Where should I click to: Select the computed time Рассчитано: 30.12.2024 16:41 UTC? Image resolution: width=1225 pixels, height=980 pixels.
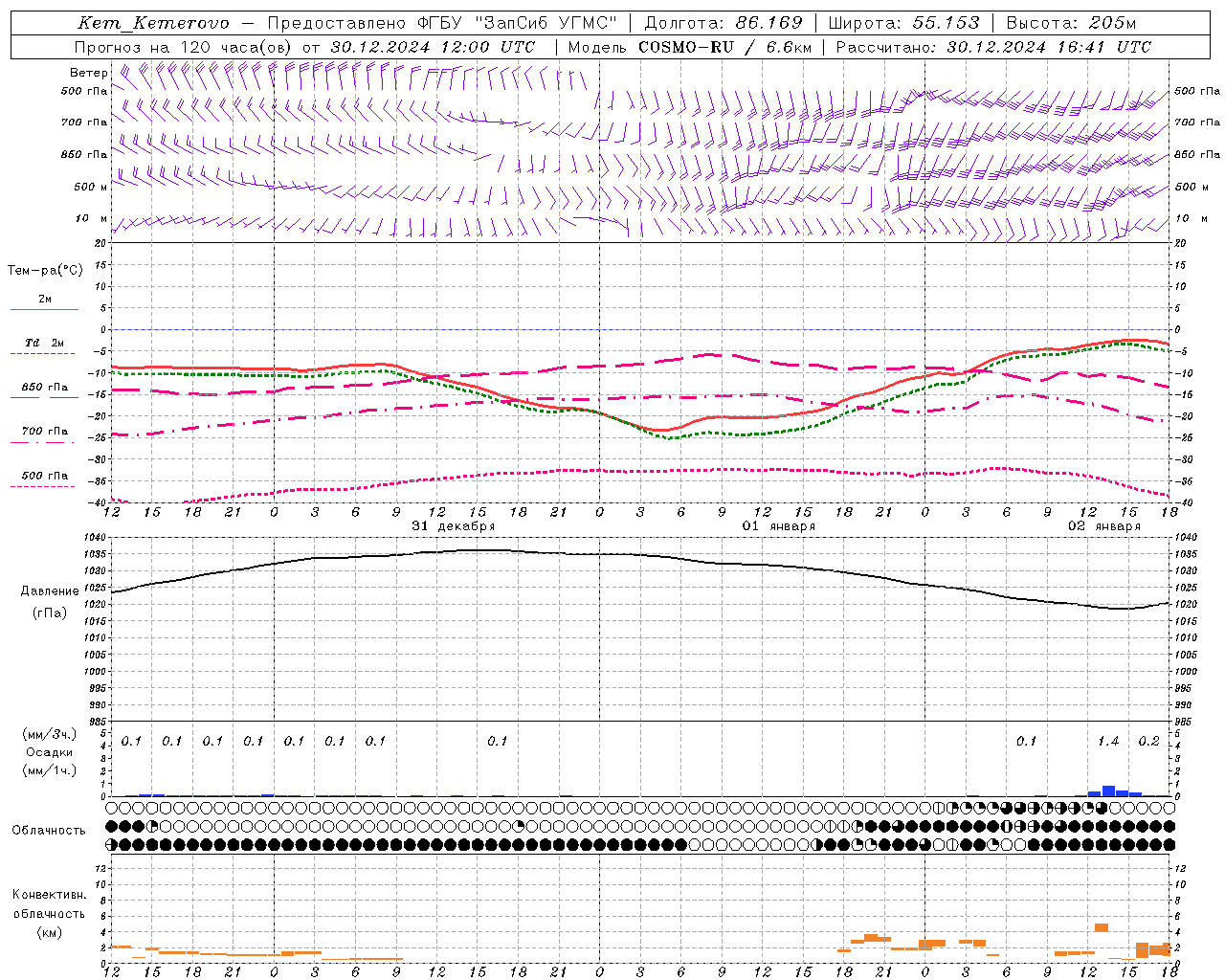click(993, 47)
